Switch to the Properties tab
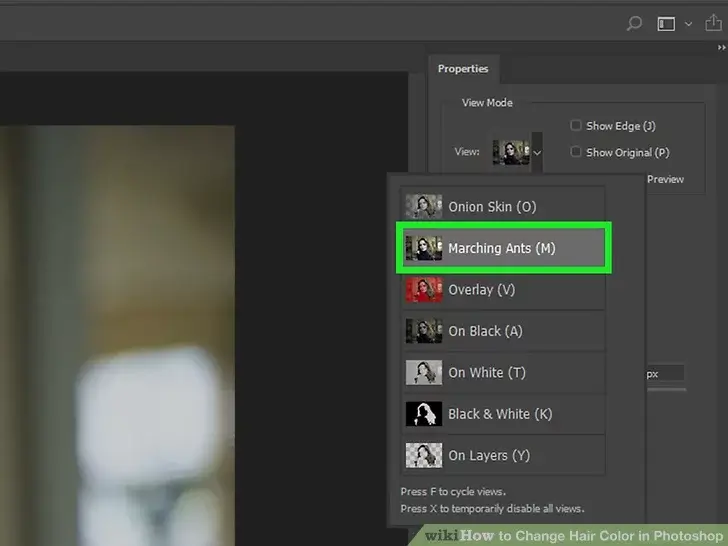 (463, 69)
